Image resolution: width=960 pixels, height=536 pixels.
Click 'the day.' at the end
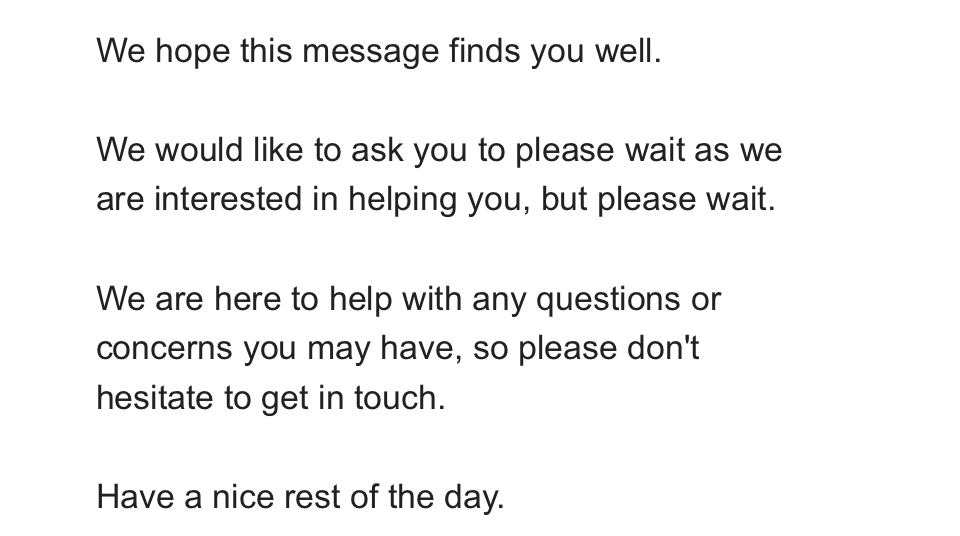pyautogui.click(x=446, y=498)
